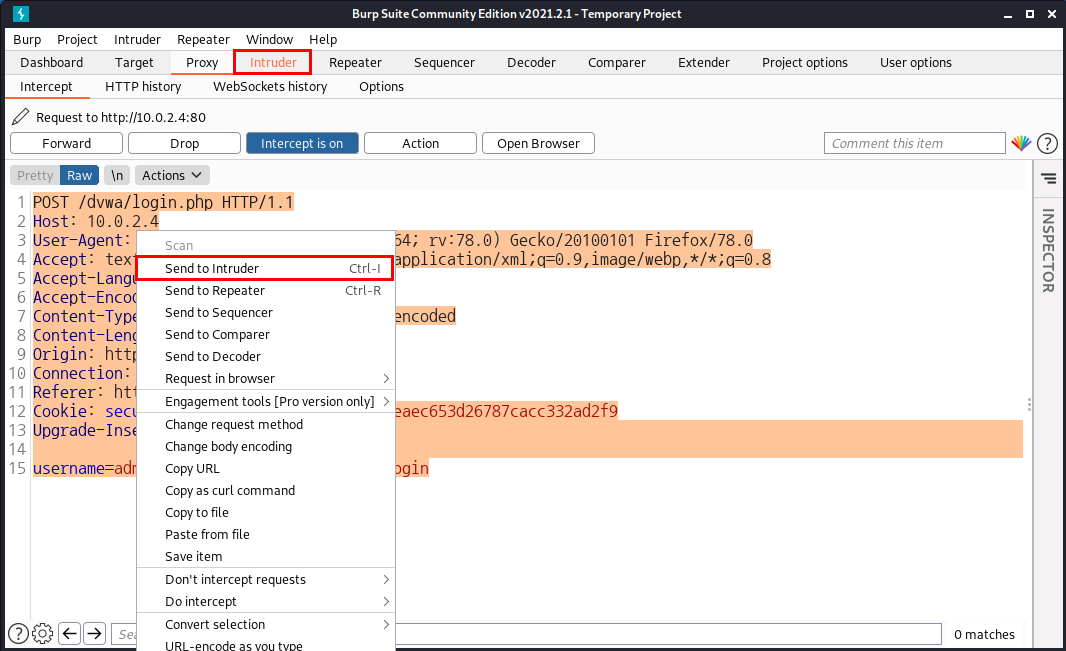This screenshot has width=1066, height=651.
Task: Open search help icon at bottom left
Action: (18, 633)
